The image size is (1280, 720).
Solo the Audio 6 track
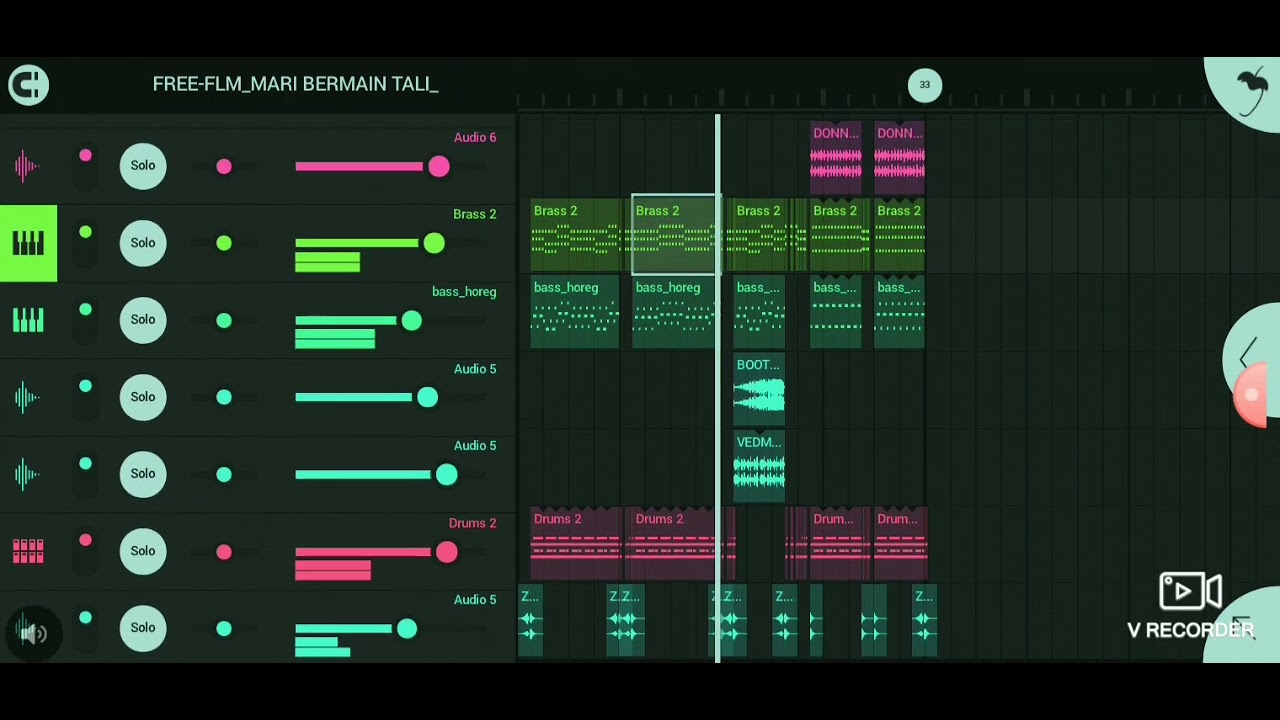pyautogui.click(x=143, y=166)
